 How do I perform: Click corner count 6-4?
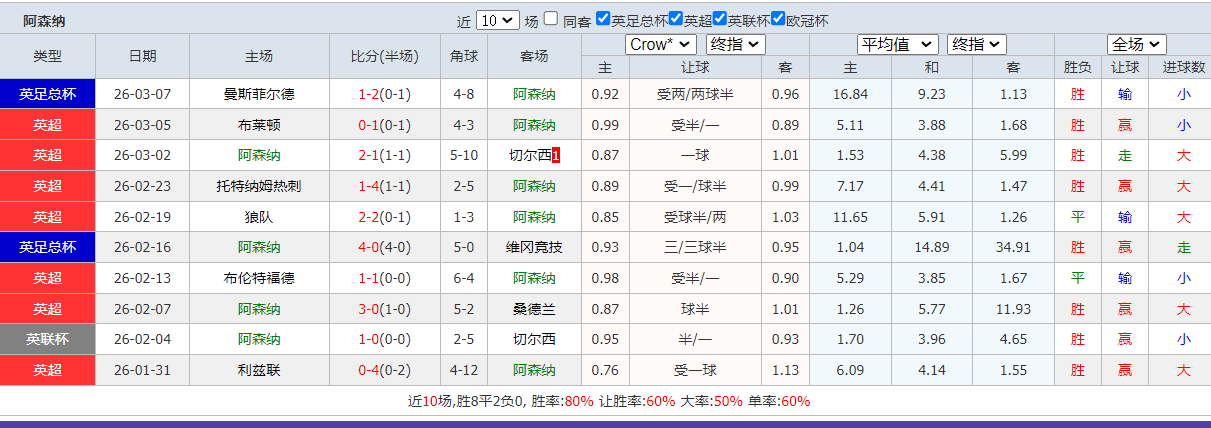click(x=464, y=278)
